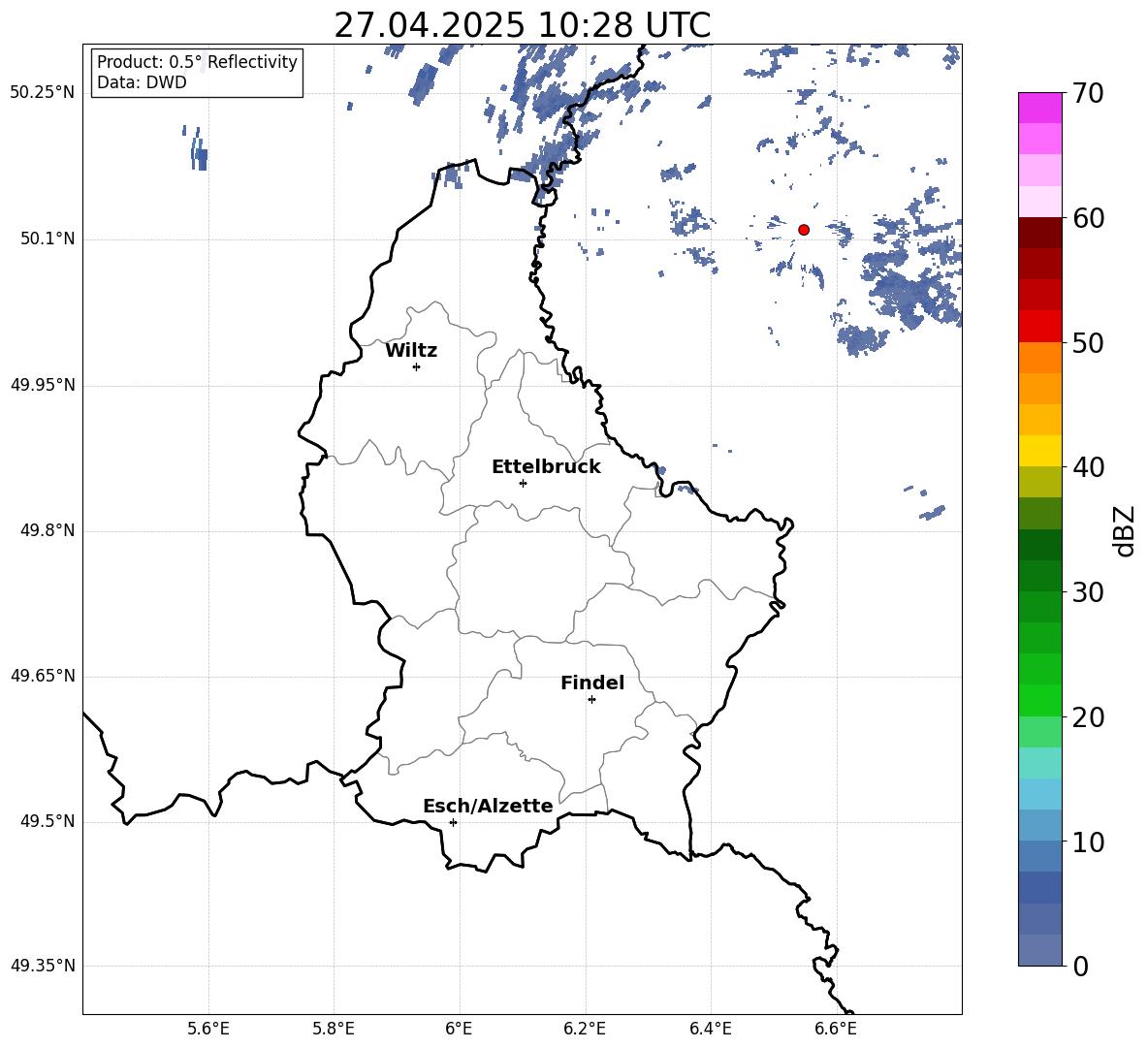The height and width of the screenshot is (1048, 1148).
Task: Click the colorbar tick label 0
Action: 1080,966
